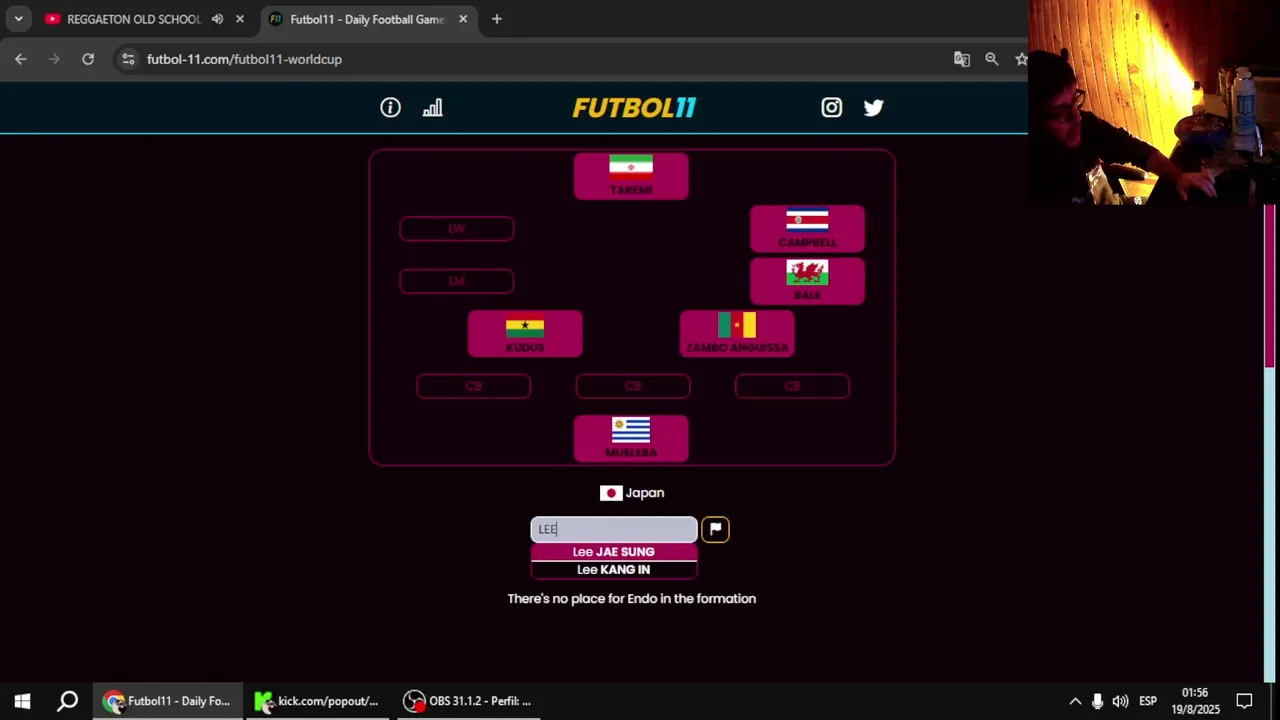This screenshot has height=720, width=1280.
Task: View site information icon in address bar
Action: click(128, 59)
